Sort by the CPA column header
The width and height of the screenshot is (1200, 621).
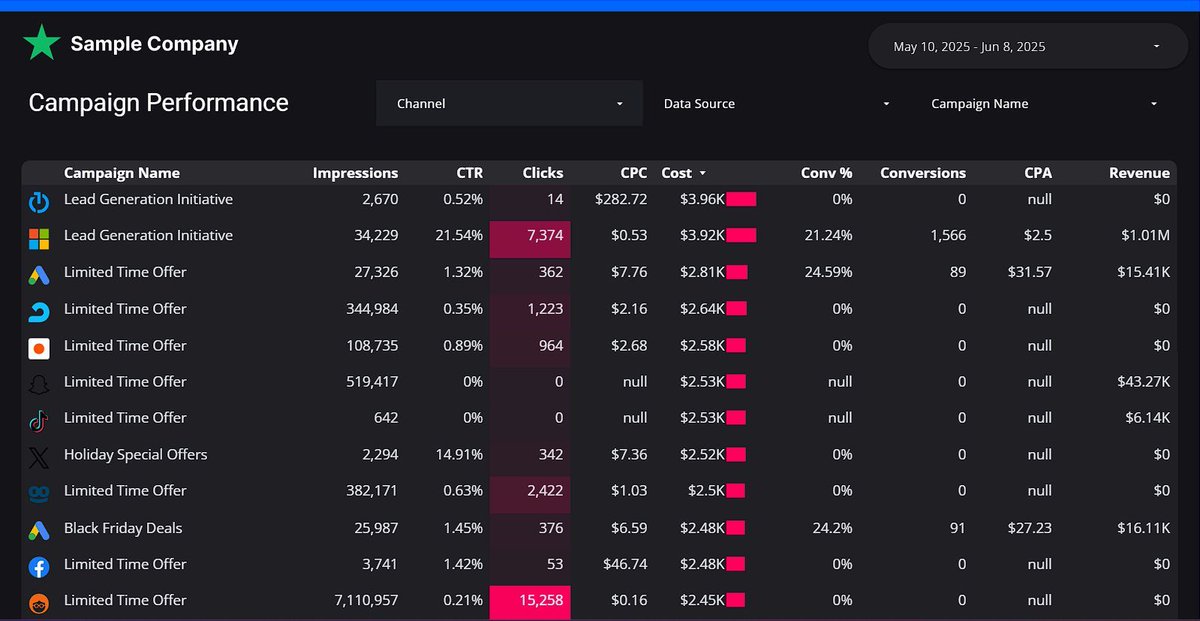point(1038,173)
